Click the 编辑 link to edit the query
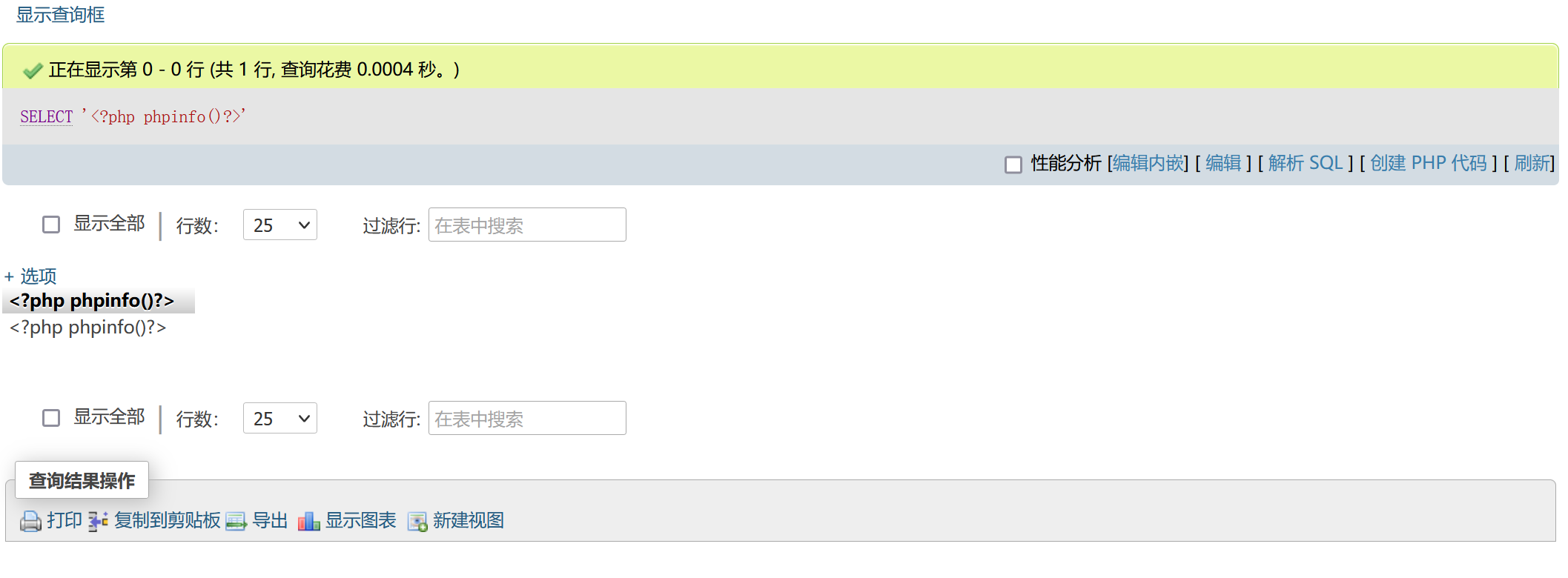 click(1223, 162)
